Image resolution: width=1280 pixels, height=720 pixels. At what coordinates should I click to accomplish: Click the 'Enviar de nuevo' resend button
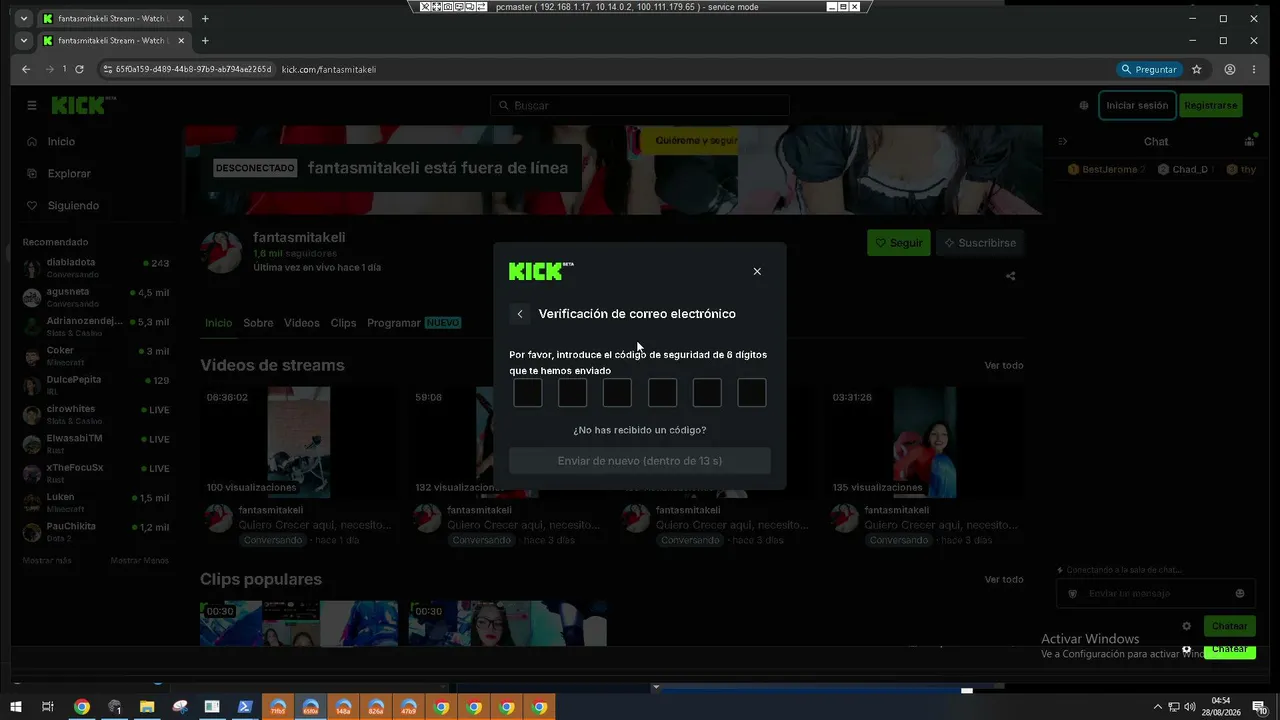(640, 461)
